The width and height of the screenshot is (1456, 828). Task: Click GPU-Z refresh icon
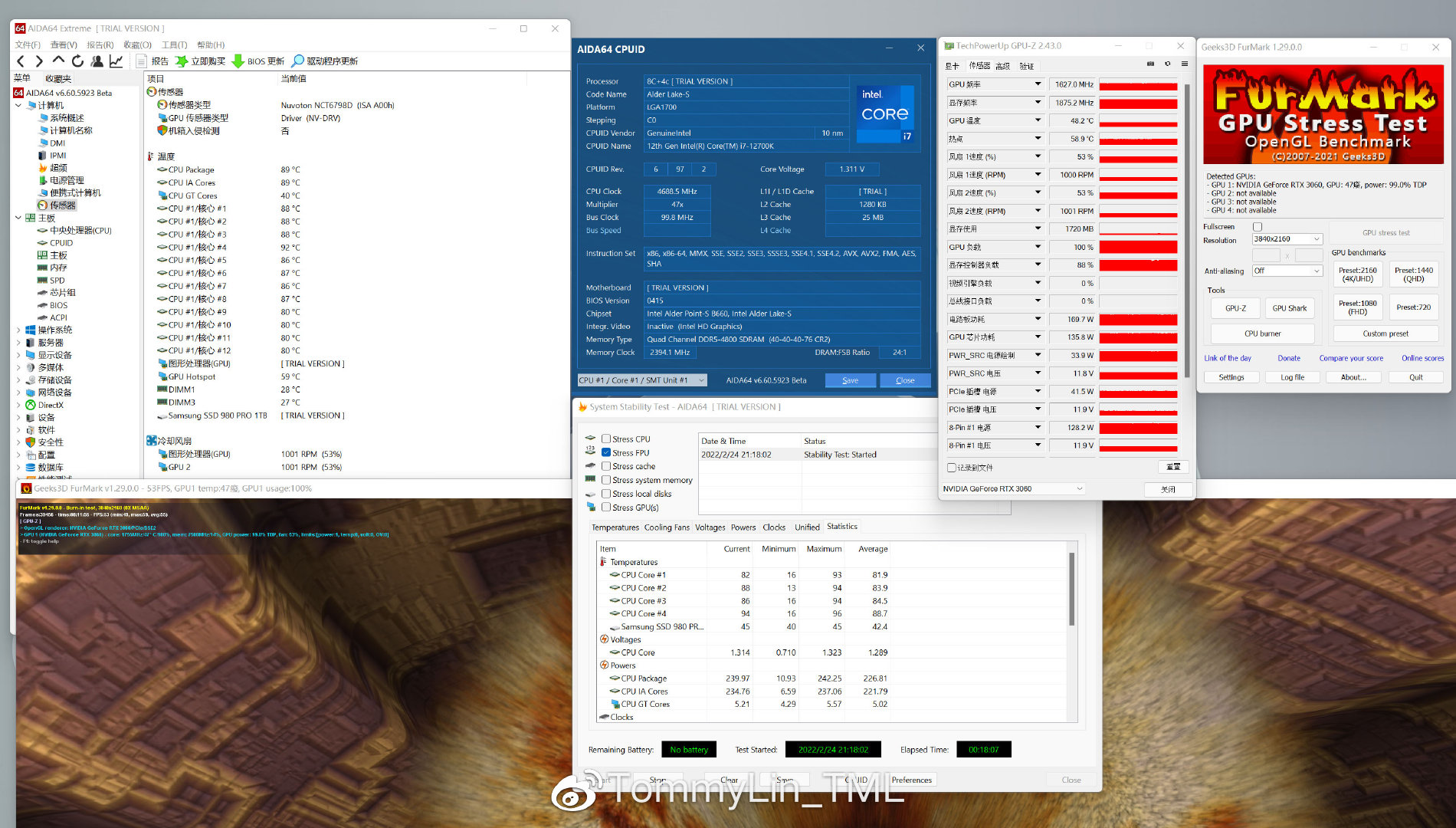pos(1167,64)
